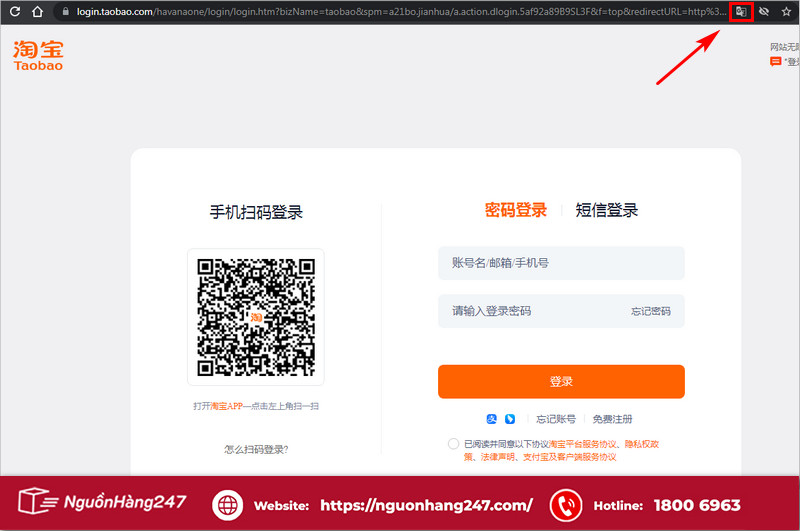Open the 淘宝平台服务协议 link
The width and height of the screenshot is (800, 531).
[583, 444]
